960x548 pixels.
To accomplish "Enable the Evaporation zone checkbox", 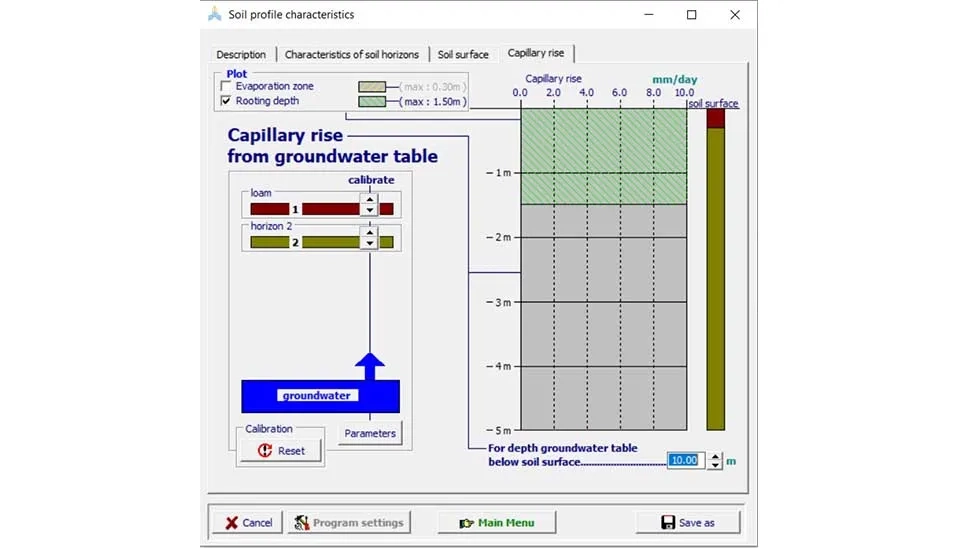I will (x=226, y=87).
